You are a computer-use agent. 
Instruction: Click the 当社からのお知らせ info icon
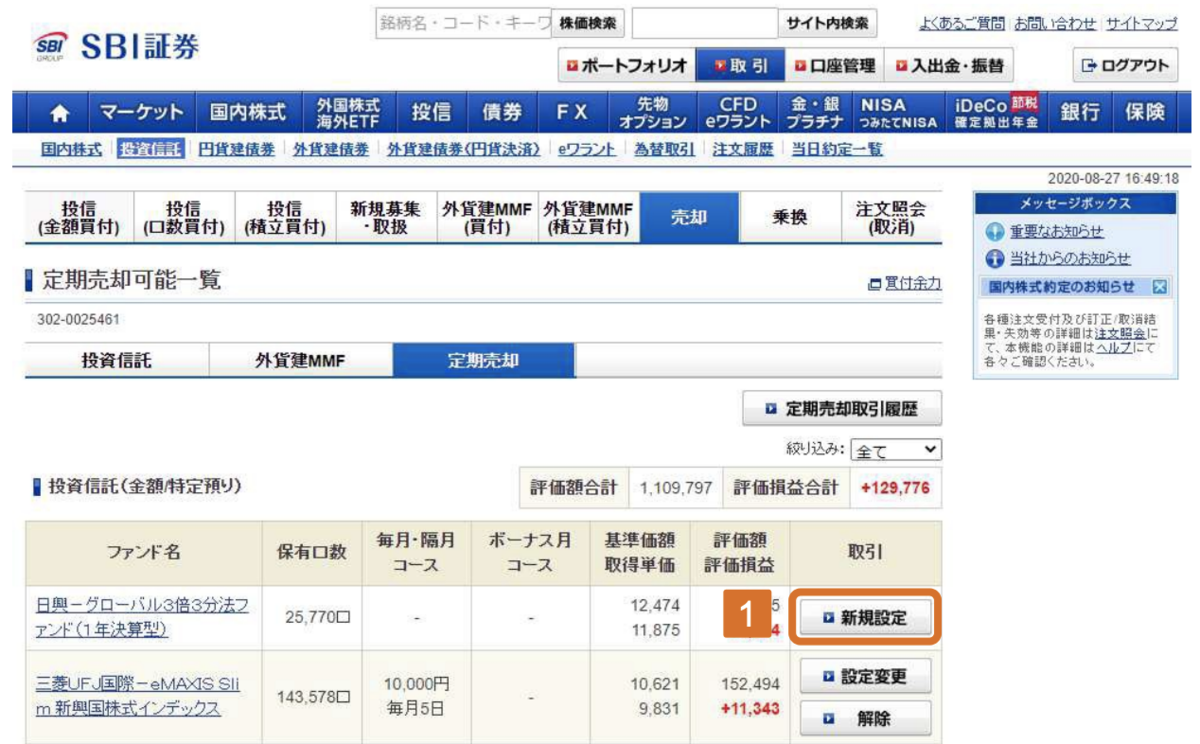point(995,259)
